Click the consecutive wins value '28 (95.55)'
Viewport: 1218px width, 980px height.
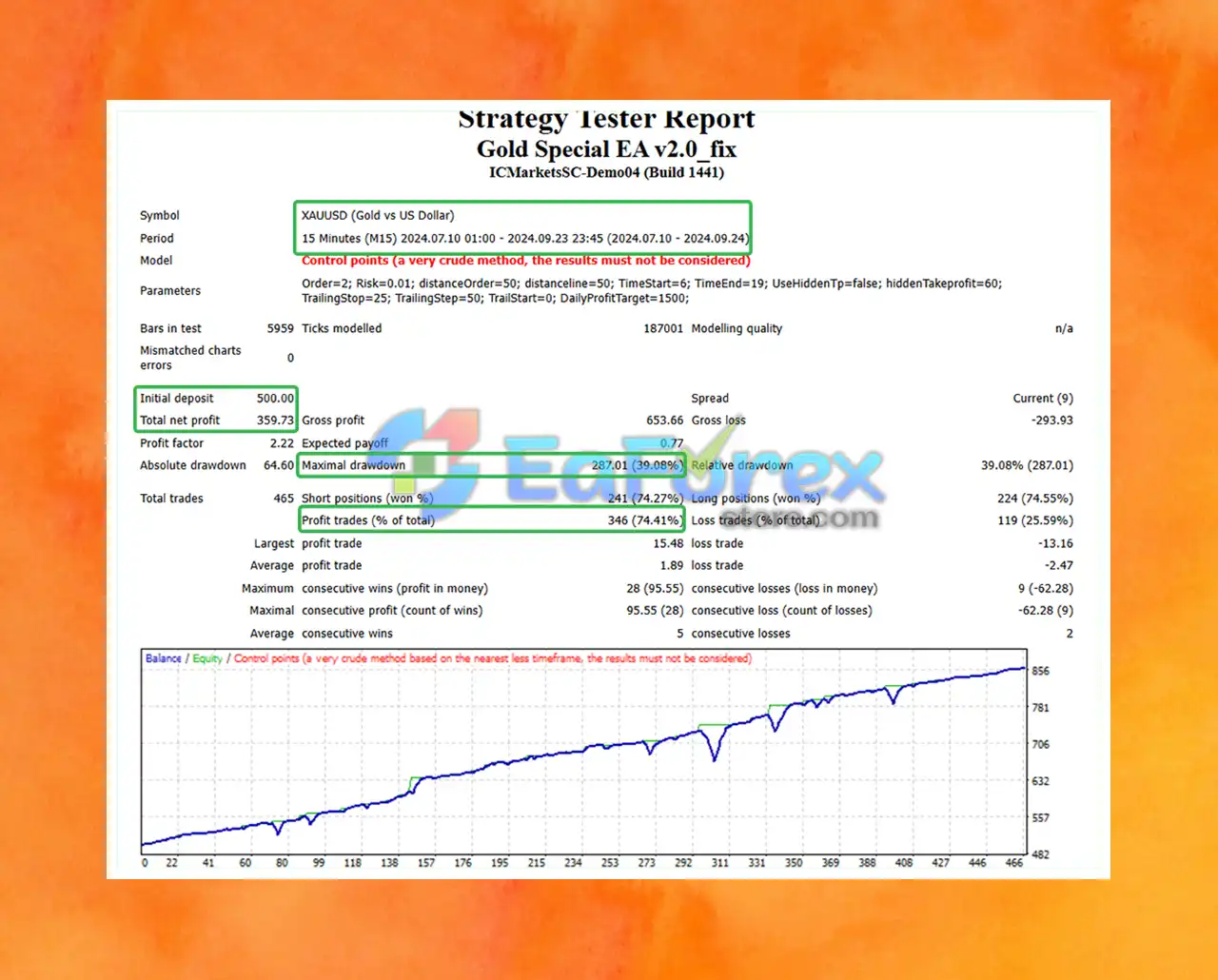pyautogui.click(x=655, y=588)
